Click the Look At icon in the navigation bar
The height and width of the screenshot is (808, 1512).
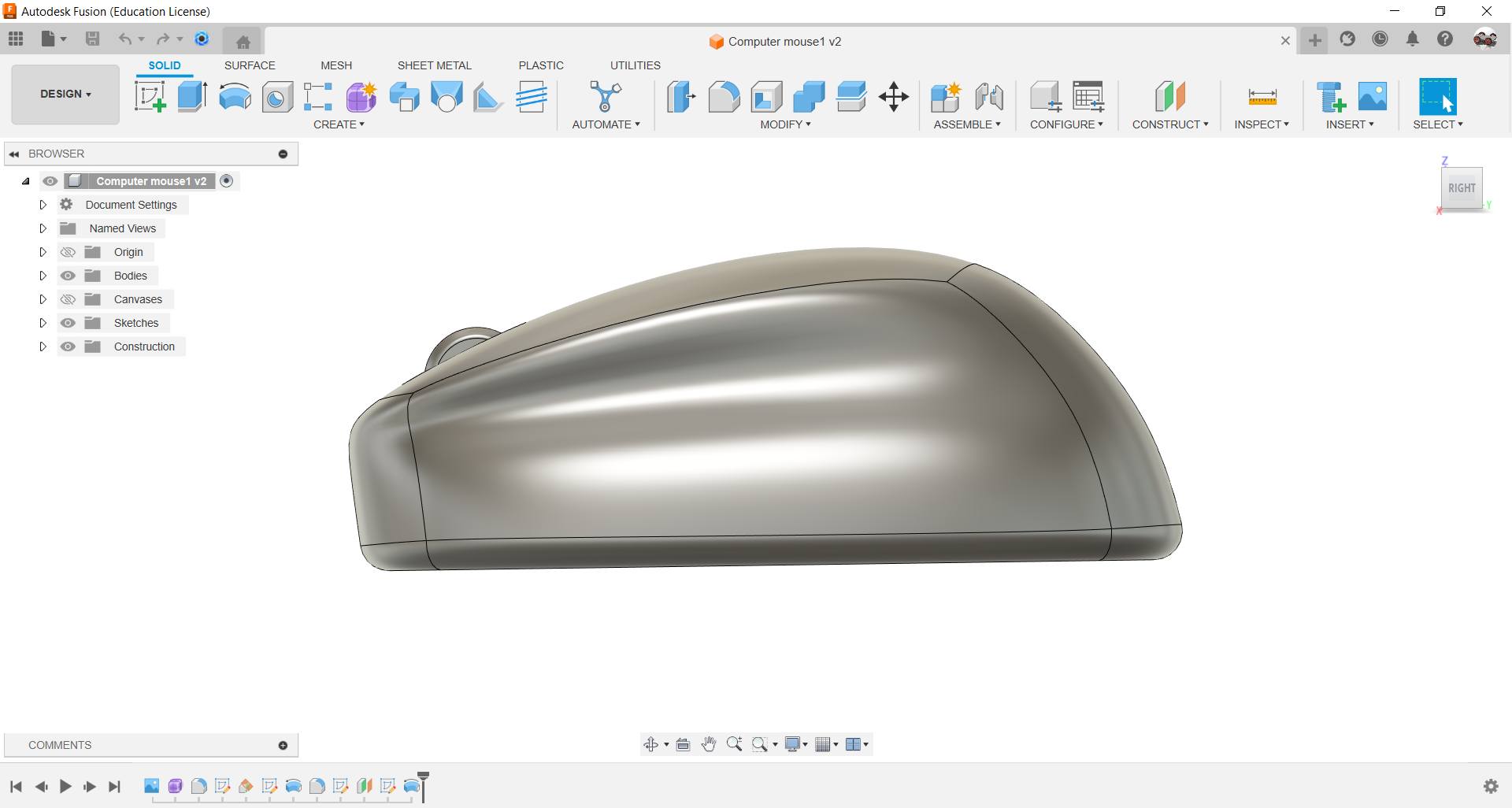point(684,744)
